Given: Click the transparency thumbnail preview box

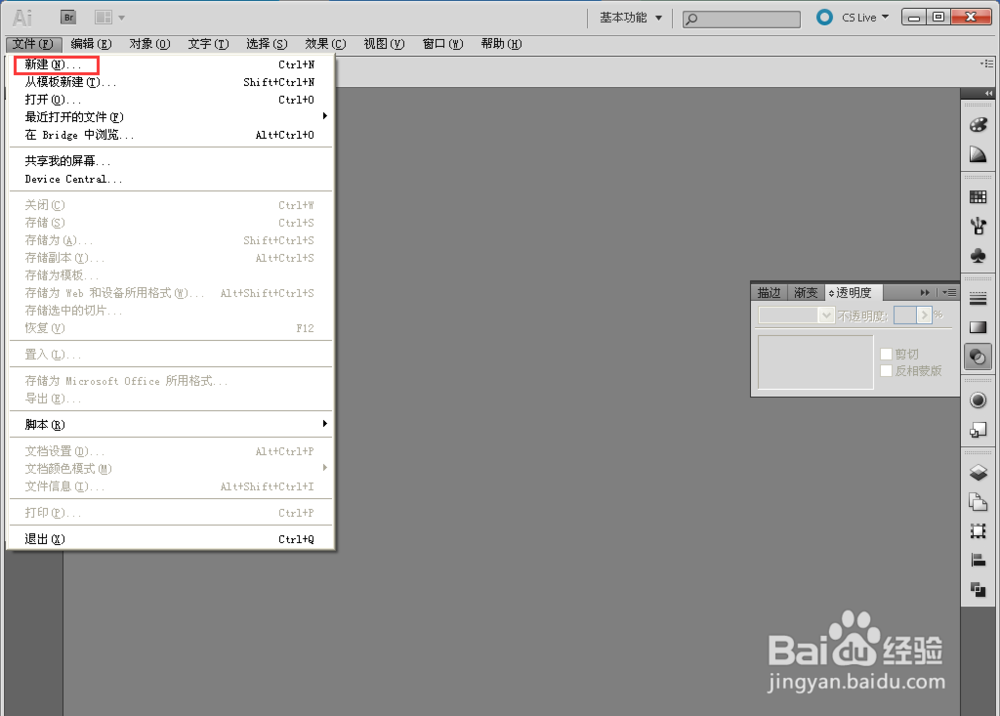Looking at the screenshot, I should [x=815, y=362].
